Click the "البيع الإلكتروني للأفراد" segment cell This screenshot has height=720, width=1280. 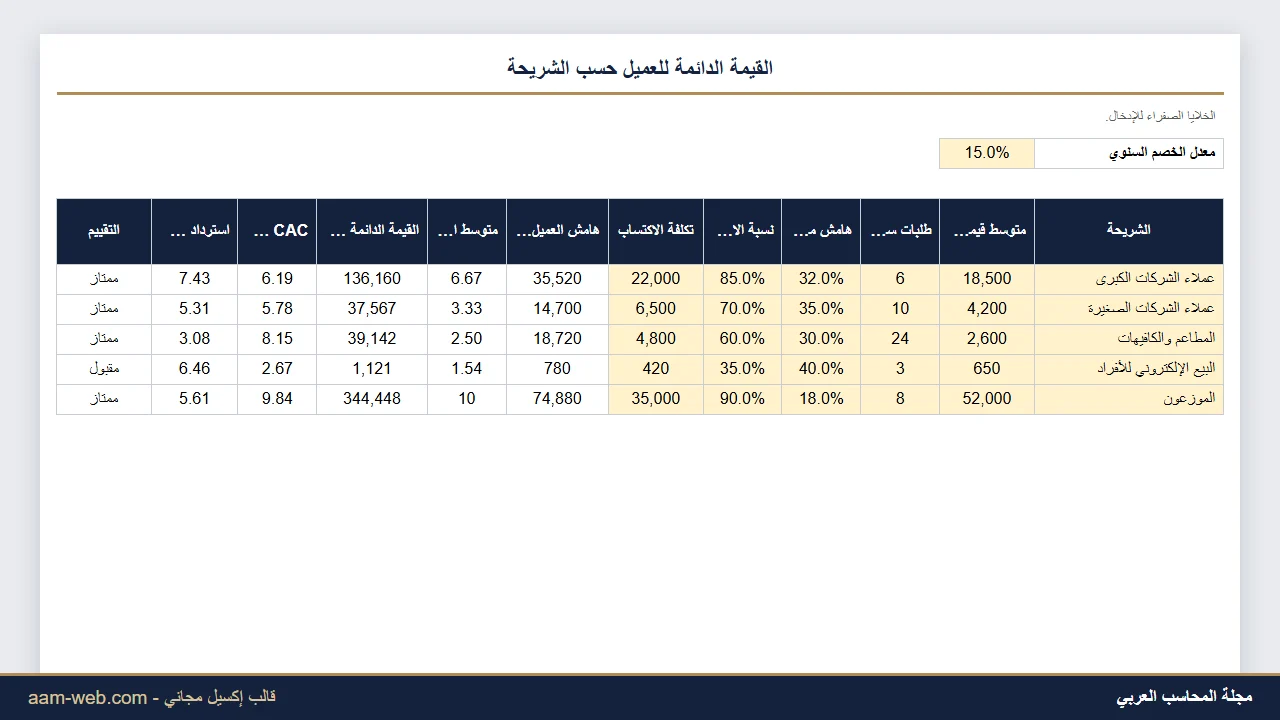pyautogui.click(x=1129, y=369)
